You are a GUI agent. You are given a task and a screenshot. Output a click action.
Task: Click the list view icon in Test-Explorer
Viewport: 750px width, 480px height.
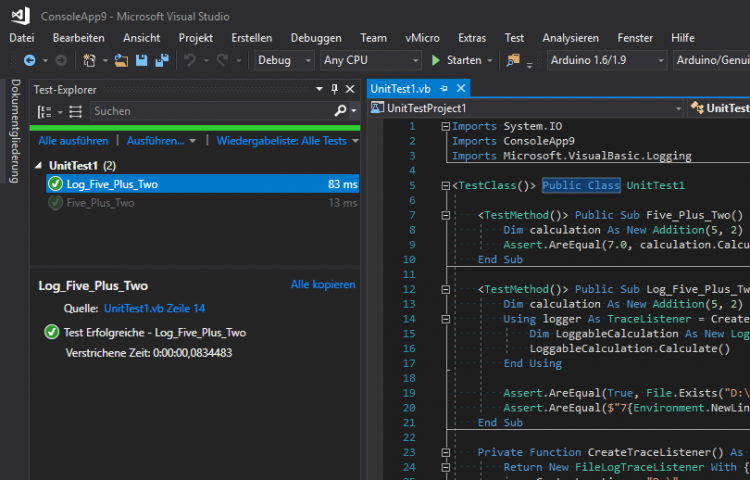tap(76, 112)
